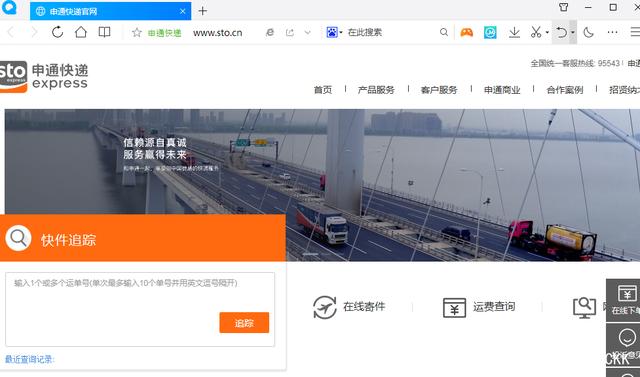Viewport: 640px width, 377px height.
Task: Click the undo closed tab icon
Action: point(562,32)
